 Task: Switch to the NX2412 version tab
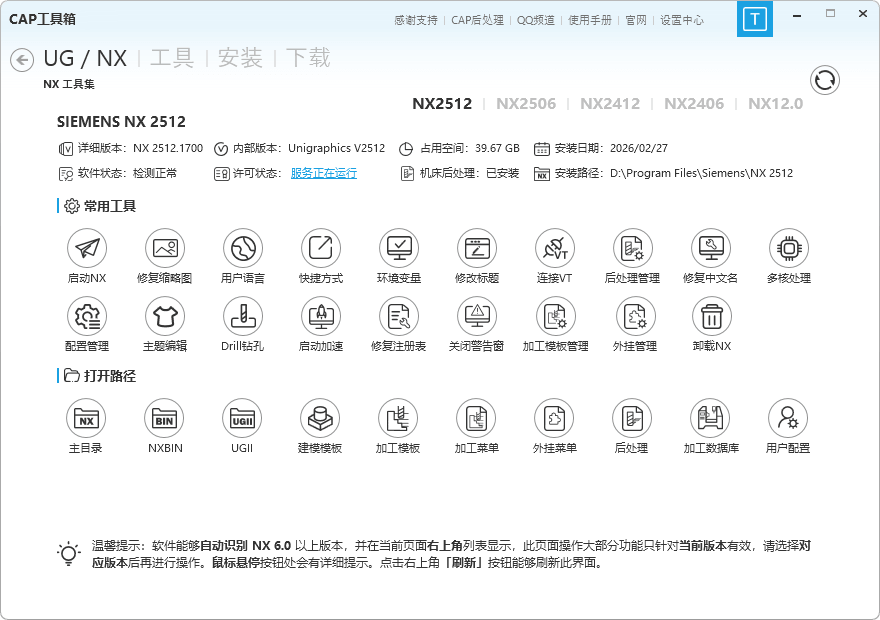[x=610, y=104]
